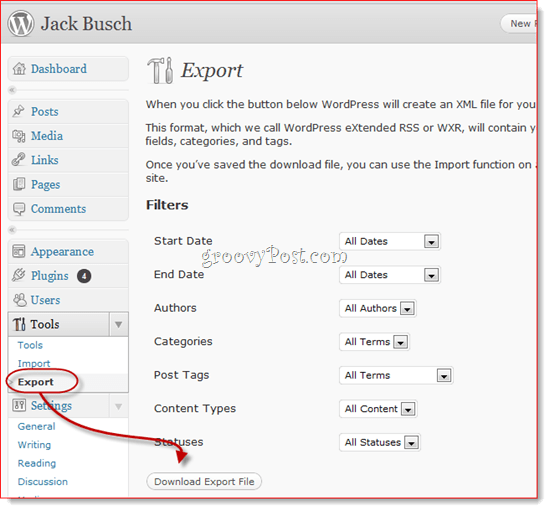550x511 pixels.
Task: Click the Tools menu header label
Action: pos(45,324)
